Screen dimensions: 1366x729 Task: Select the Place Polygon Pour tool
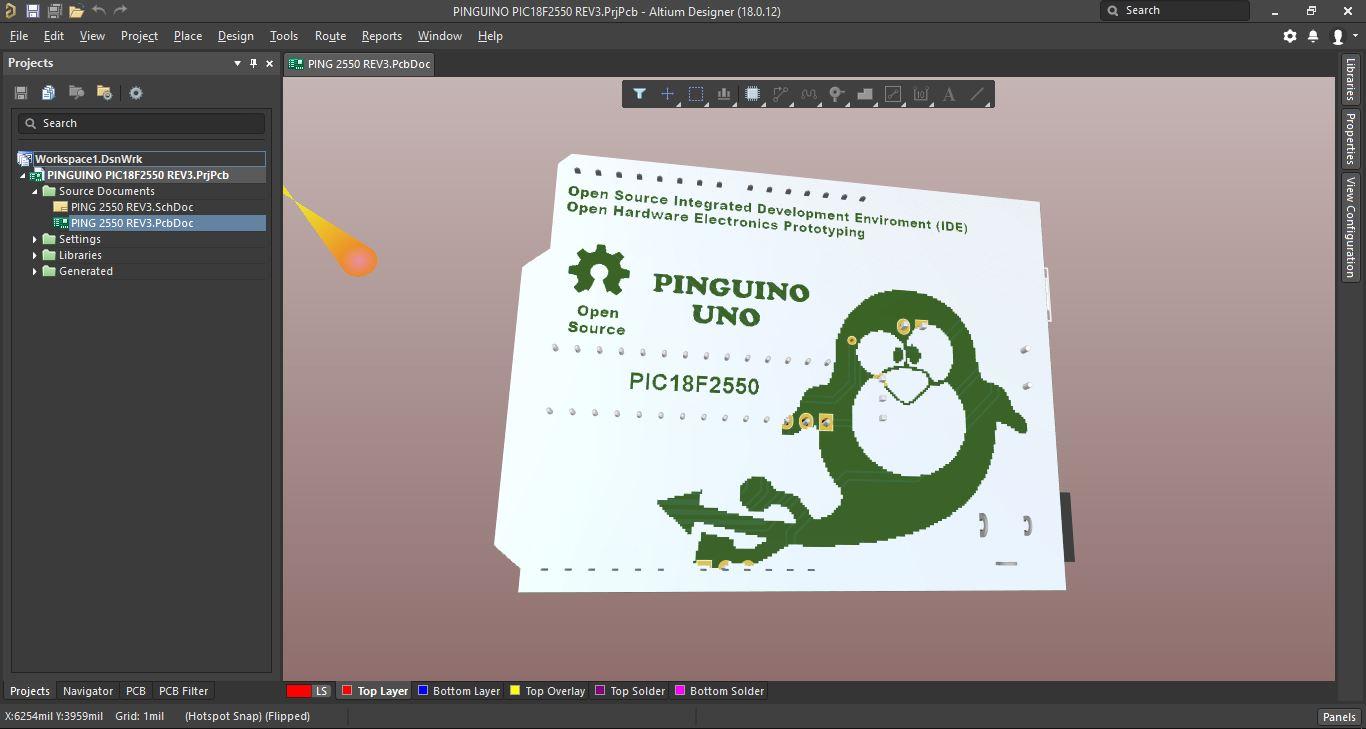865,94
